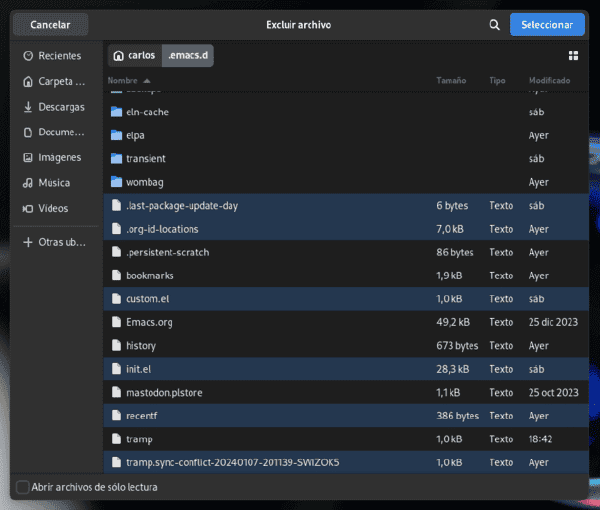Click the 18:42 modified time cell

pos(540,439)
